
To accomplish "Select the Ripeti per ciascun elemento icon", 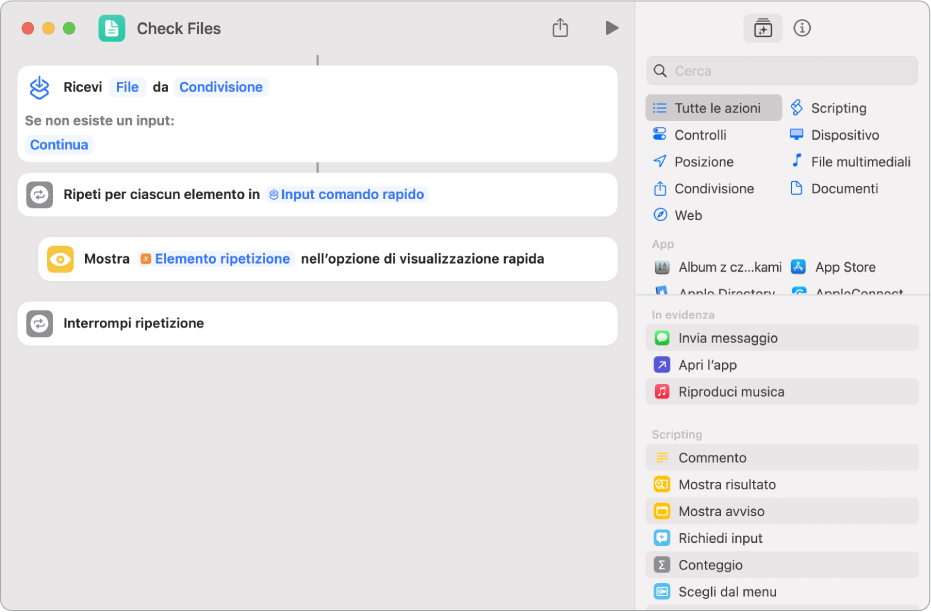I will [x=40, y=195].
